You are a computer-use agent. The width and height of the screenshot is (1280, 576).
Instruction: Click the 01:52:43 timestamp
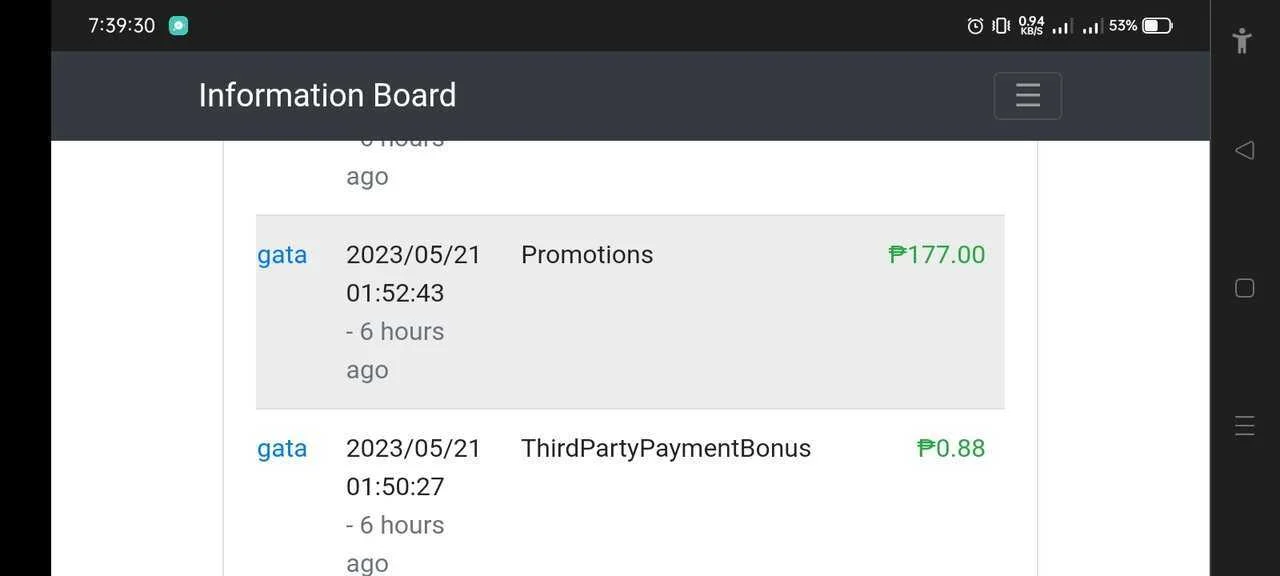coord(395,293)
